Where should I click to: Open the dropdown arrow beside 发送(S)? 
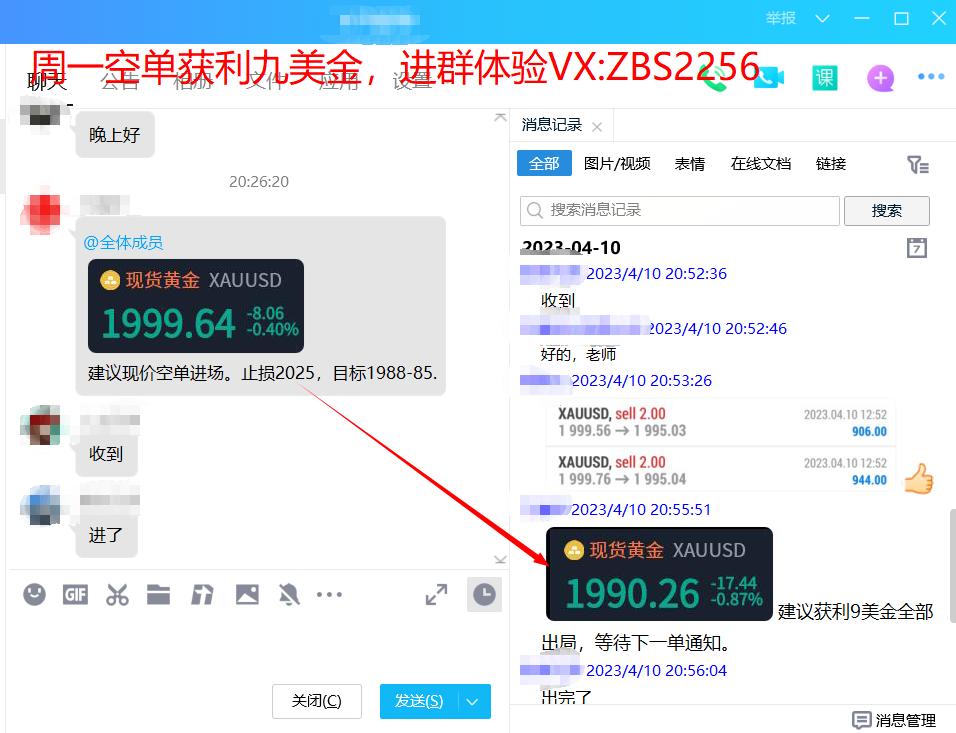(473, 701)
